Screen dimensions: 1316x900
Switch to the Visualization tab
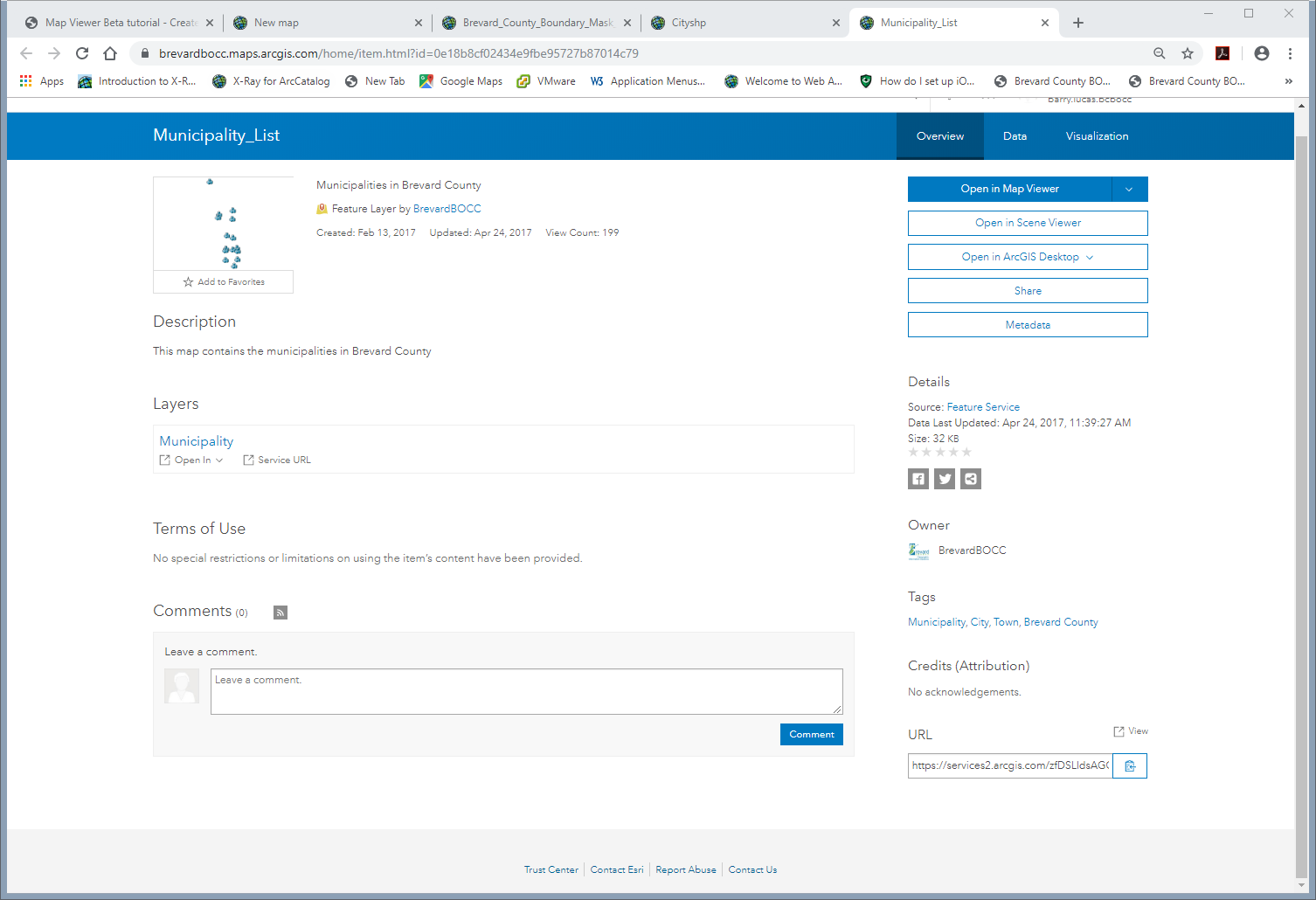pos(1097,136)
